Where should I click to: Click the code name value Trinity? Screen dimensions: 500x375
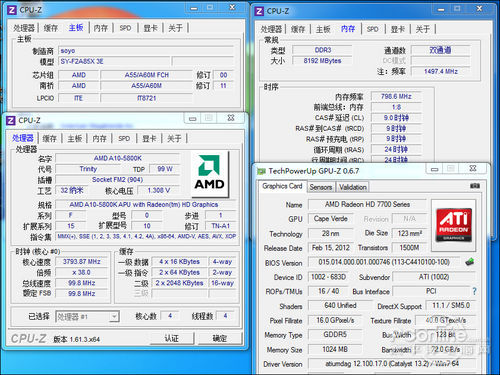(88, 169)
